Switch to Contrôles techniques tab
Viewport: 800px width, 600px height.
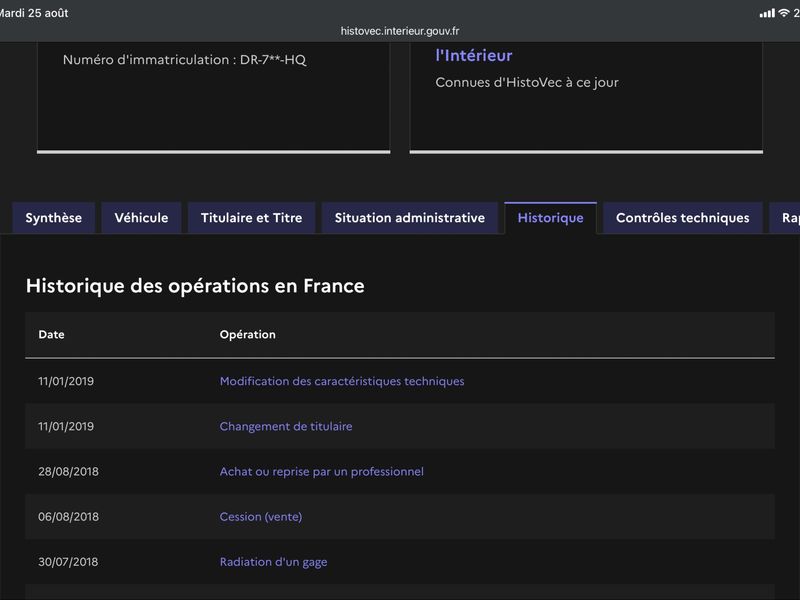(683, 218)
